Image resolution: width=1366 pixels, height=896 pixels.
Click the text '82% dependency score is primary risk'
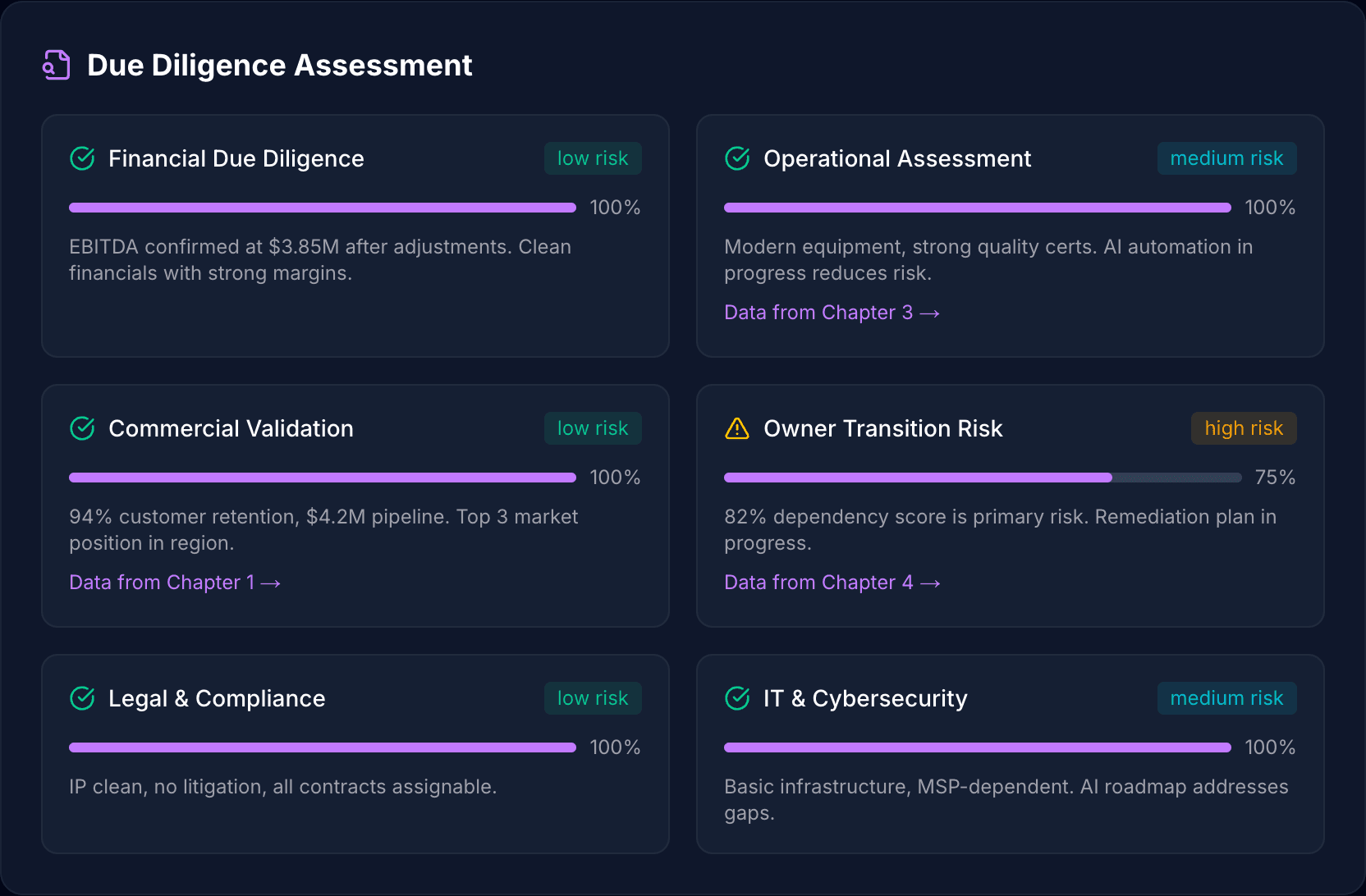[x=905, y=517]
